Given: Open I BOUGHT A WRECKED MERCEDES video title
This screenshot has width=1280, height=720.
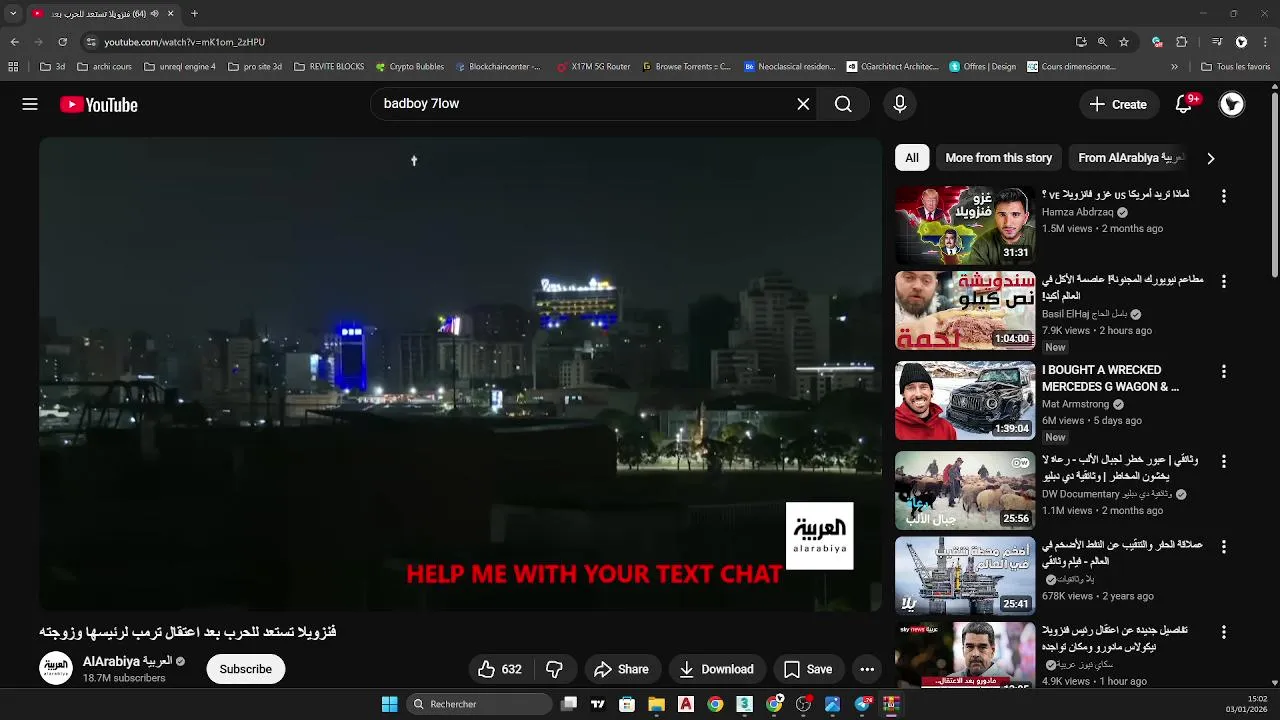Looking at the screenshot, I should pos(1110,378).
